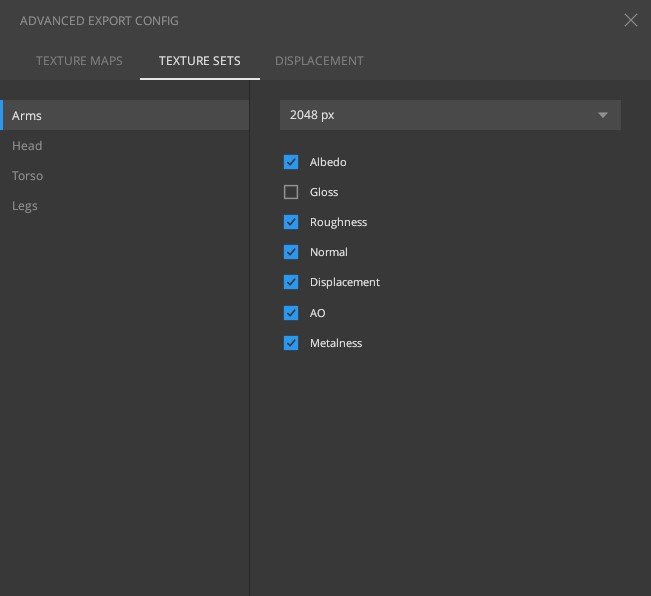This screenshot has width=651, height=596.
Task: Deselect the Metalness checkbox
Action: pyautogui.click(x=291, y=343)
